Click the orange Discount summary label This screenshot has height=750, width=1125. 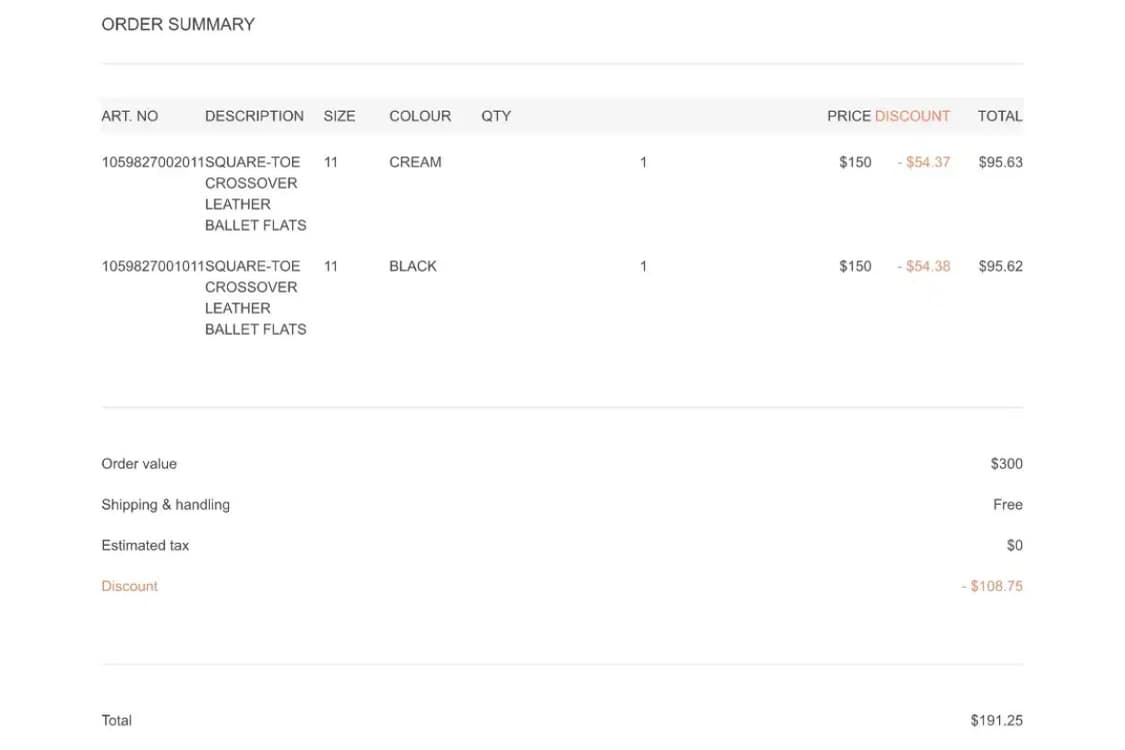click(129, 587)
